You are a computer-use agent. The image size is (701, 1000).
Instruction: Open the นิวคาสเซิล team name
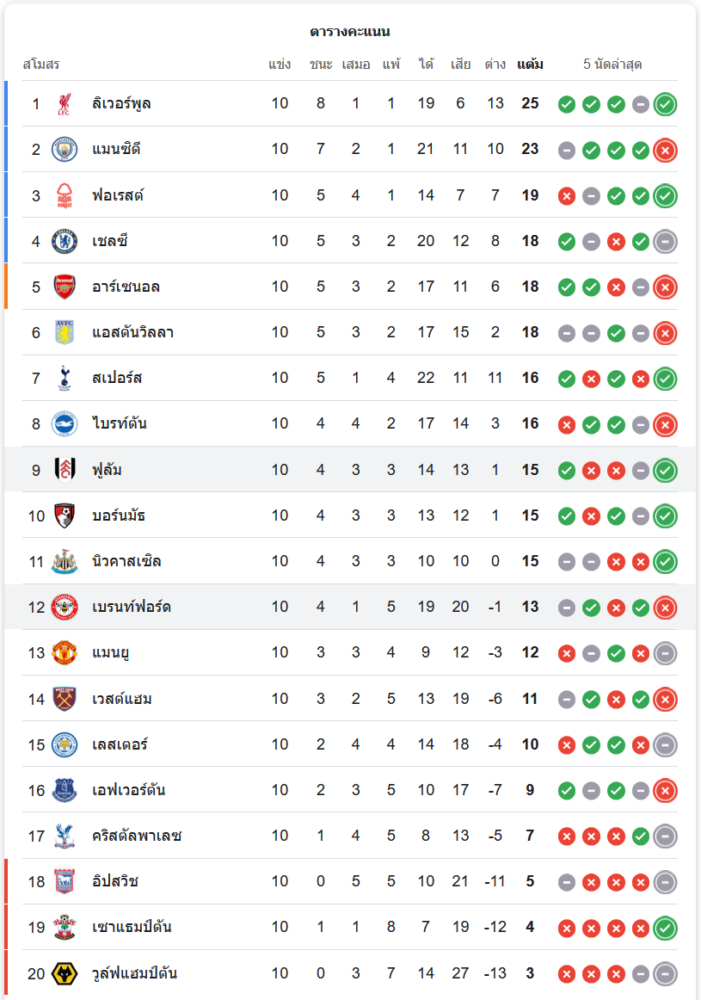pyautogui.click(x=126, y=561)
